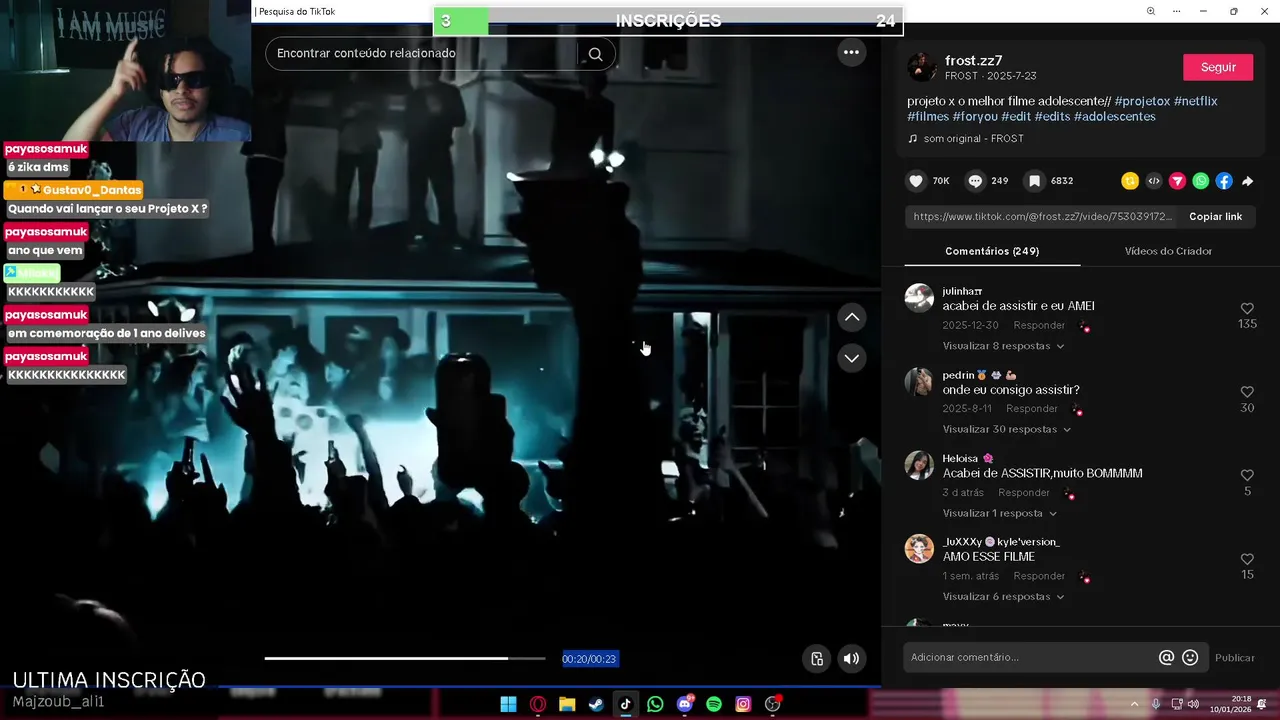The height and width of the screenshot is (720, 1280).
Task: Insert a mention with the @ icon
Action: coord(1166,657)
